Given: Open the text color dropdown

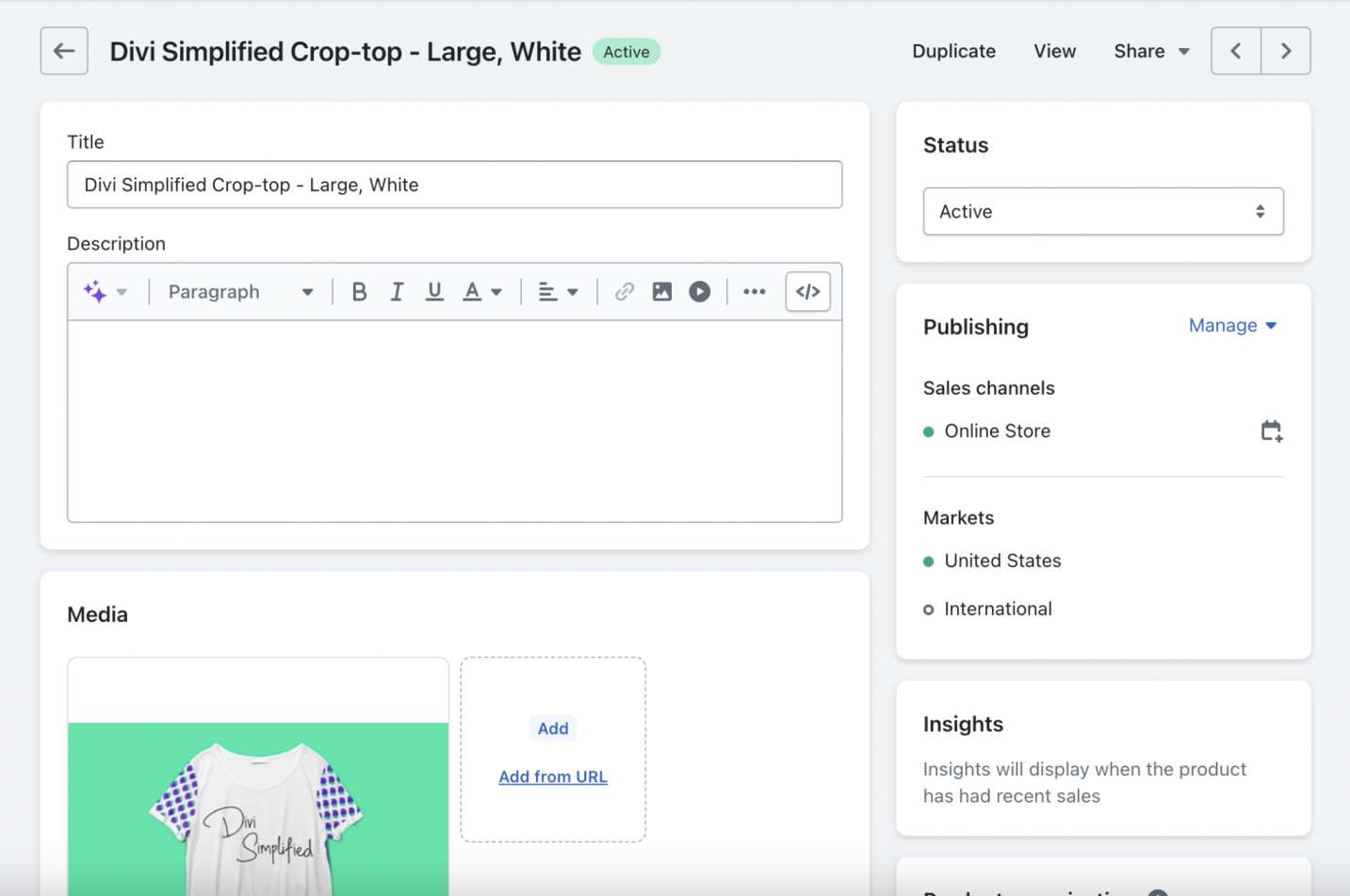Looking at the screenshot, I should (x=482, y=292).
